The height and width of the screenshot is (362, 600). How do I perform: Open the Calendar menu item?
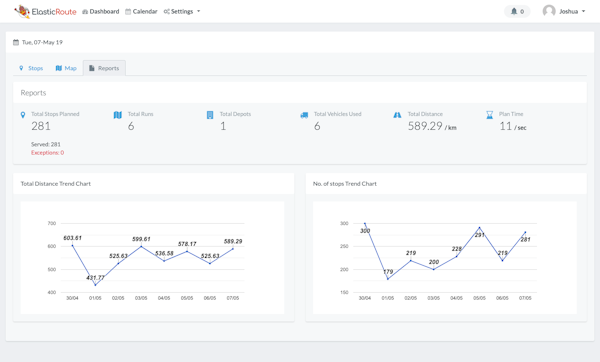141,11
